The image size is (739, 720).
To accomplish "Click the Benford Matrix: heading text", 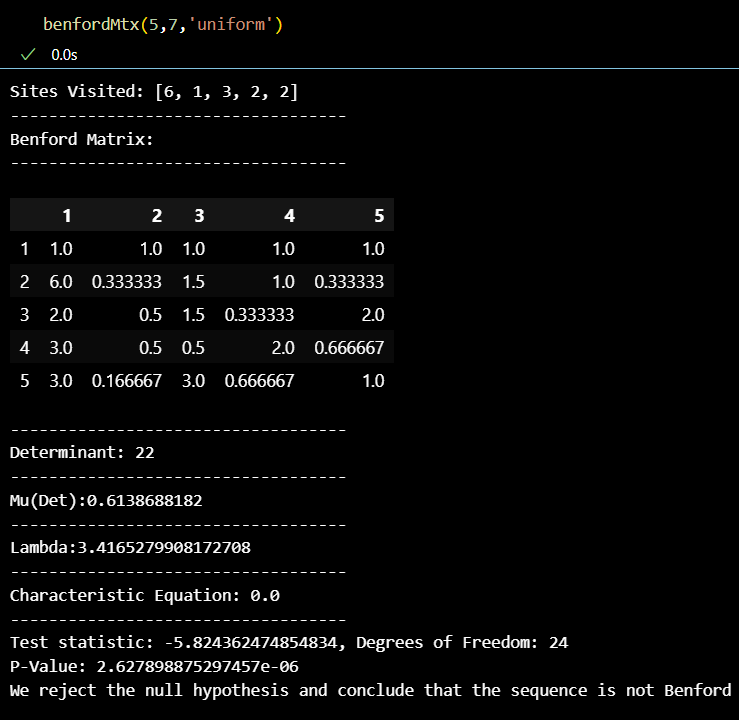I will click(x=82, y=139).
